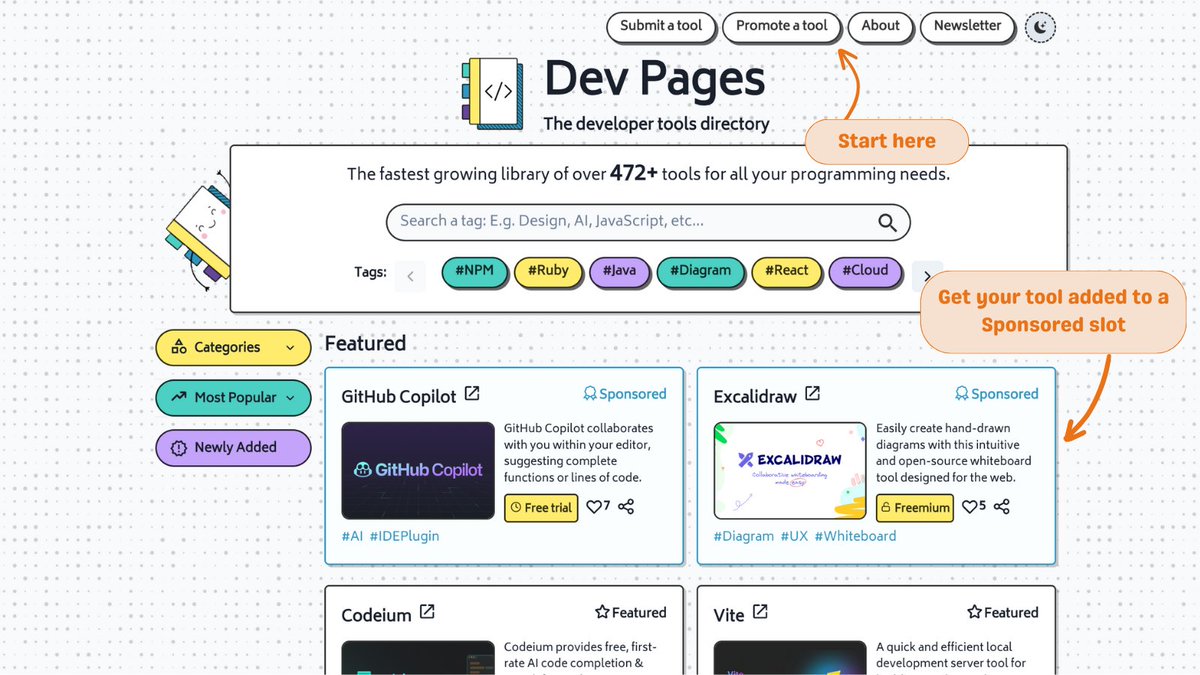
Task: Click Featured star label on Codeium card
Action: click(x=630, y=612)
